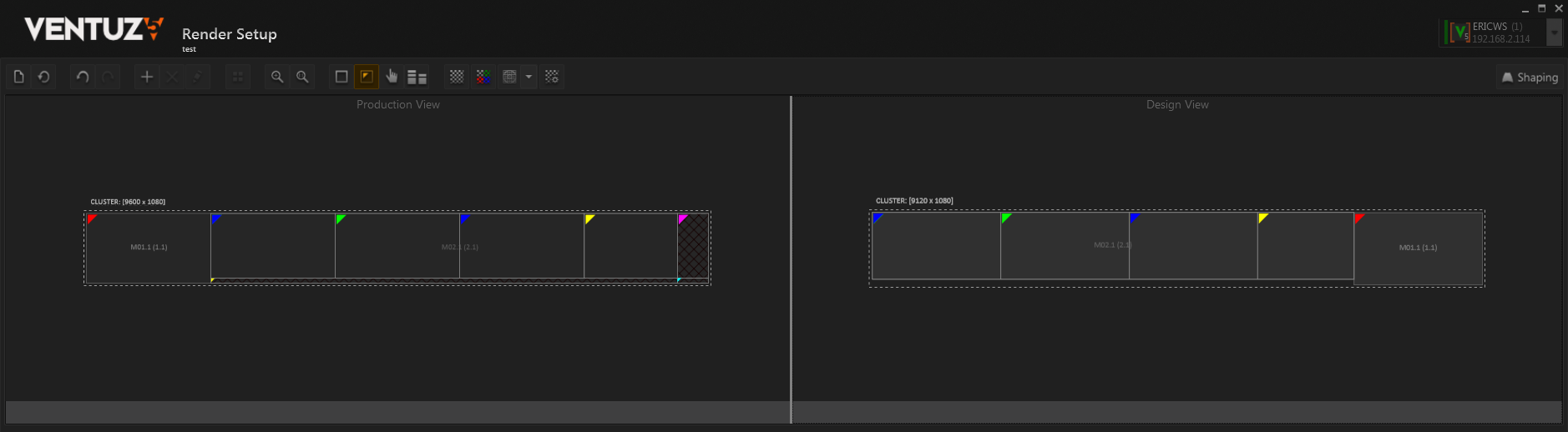Activate the Design View pane header
Image resolution: width=1568 pixels, height=432 pixels.
click(1177, 104)
